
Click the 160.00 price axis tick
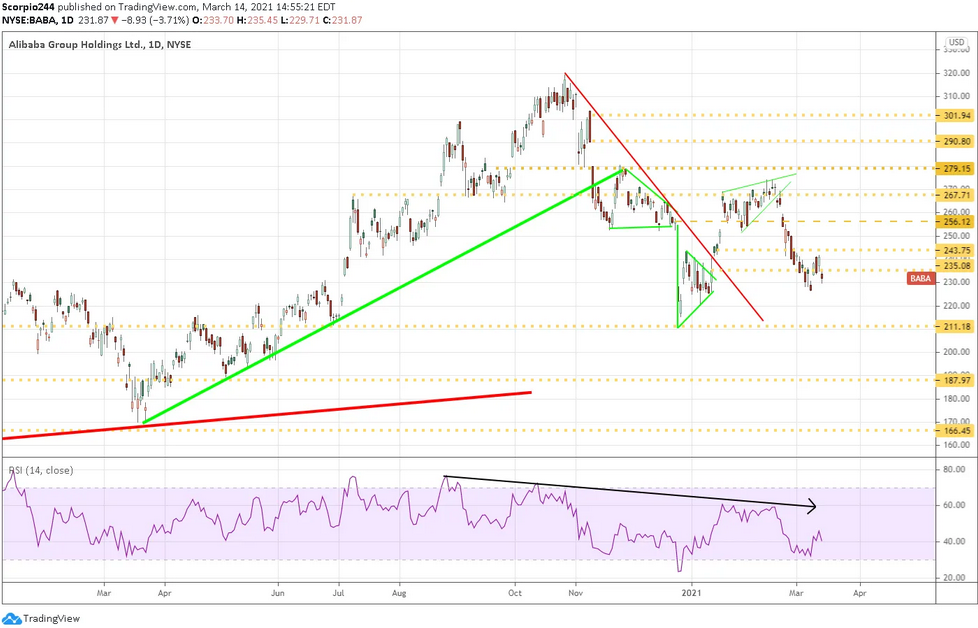pos(957,445)
